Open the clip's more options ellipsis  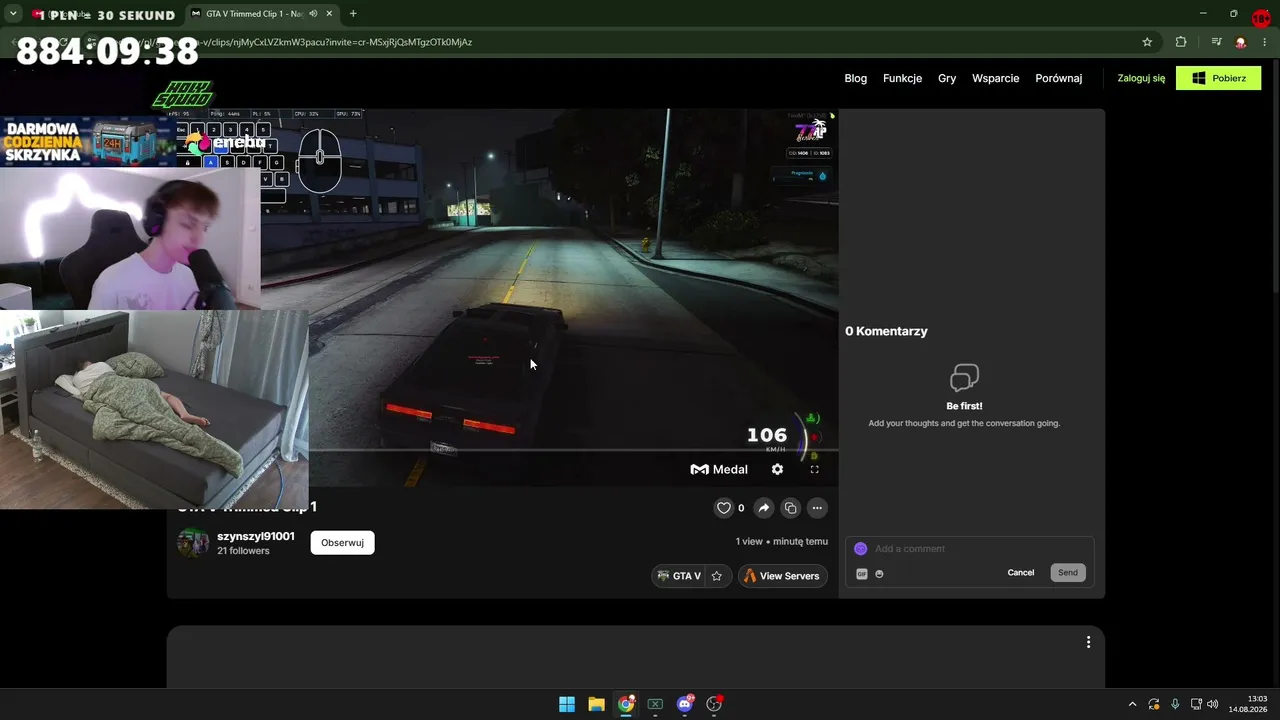click(817, 508)
